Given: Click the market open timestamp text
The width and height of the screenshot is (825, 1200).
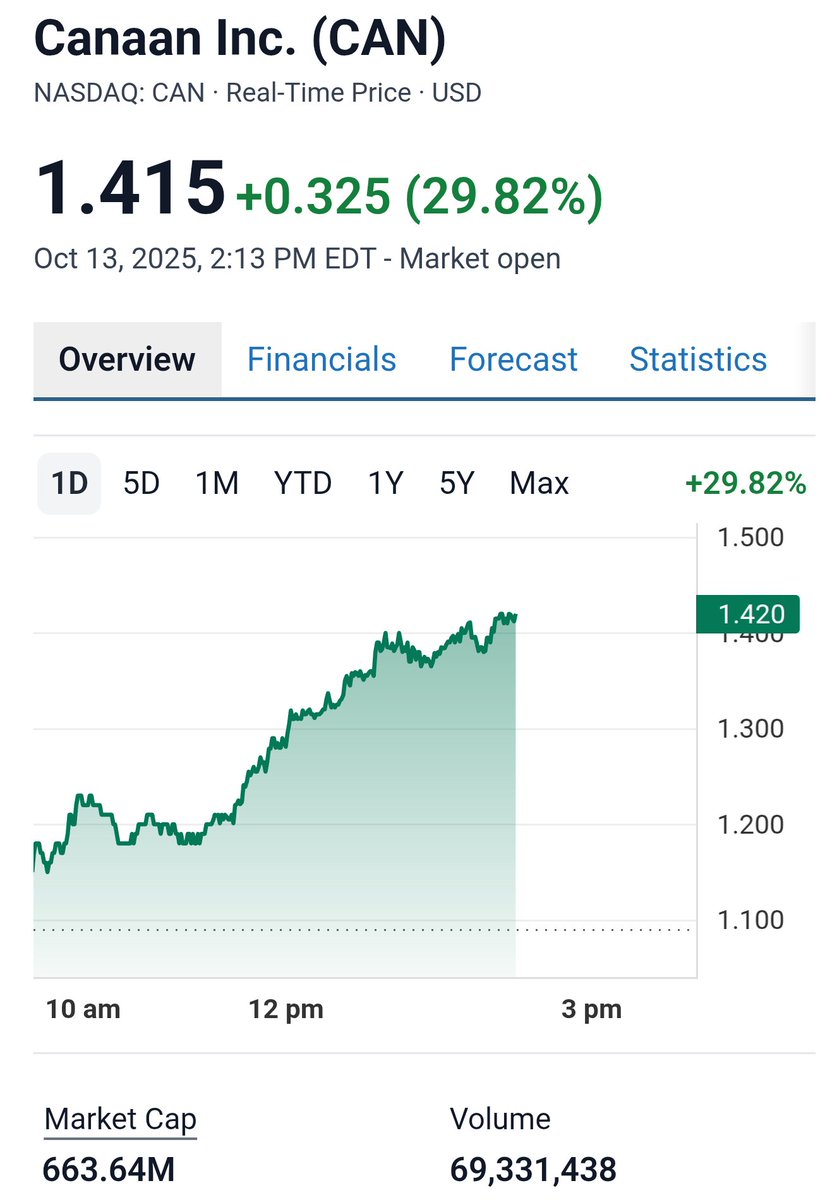Looking at the screenshot, I should point(297,258).
